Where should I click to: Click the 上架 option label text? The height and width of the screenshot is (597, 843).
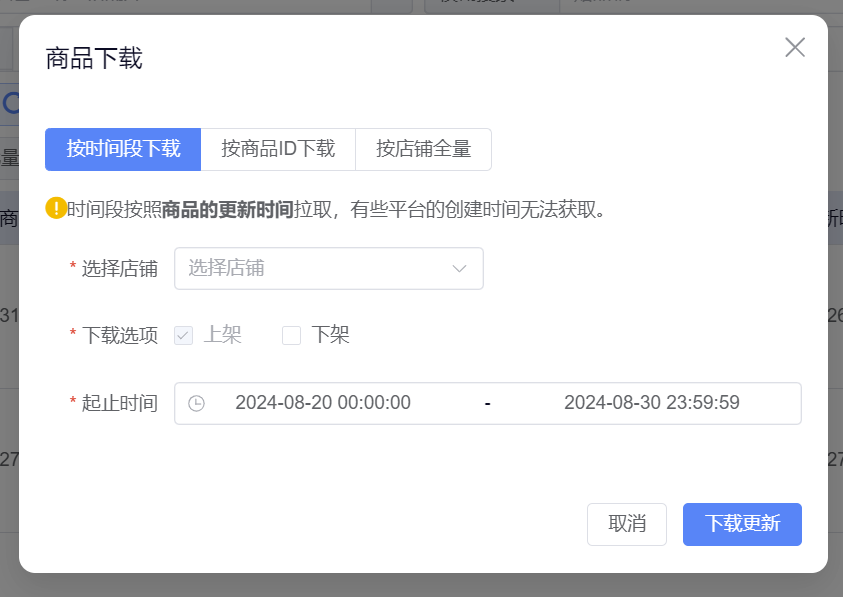[x=223, y=335]
